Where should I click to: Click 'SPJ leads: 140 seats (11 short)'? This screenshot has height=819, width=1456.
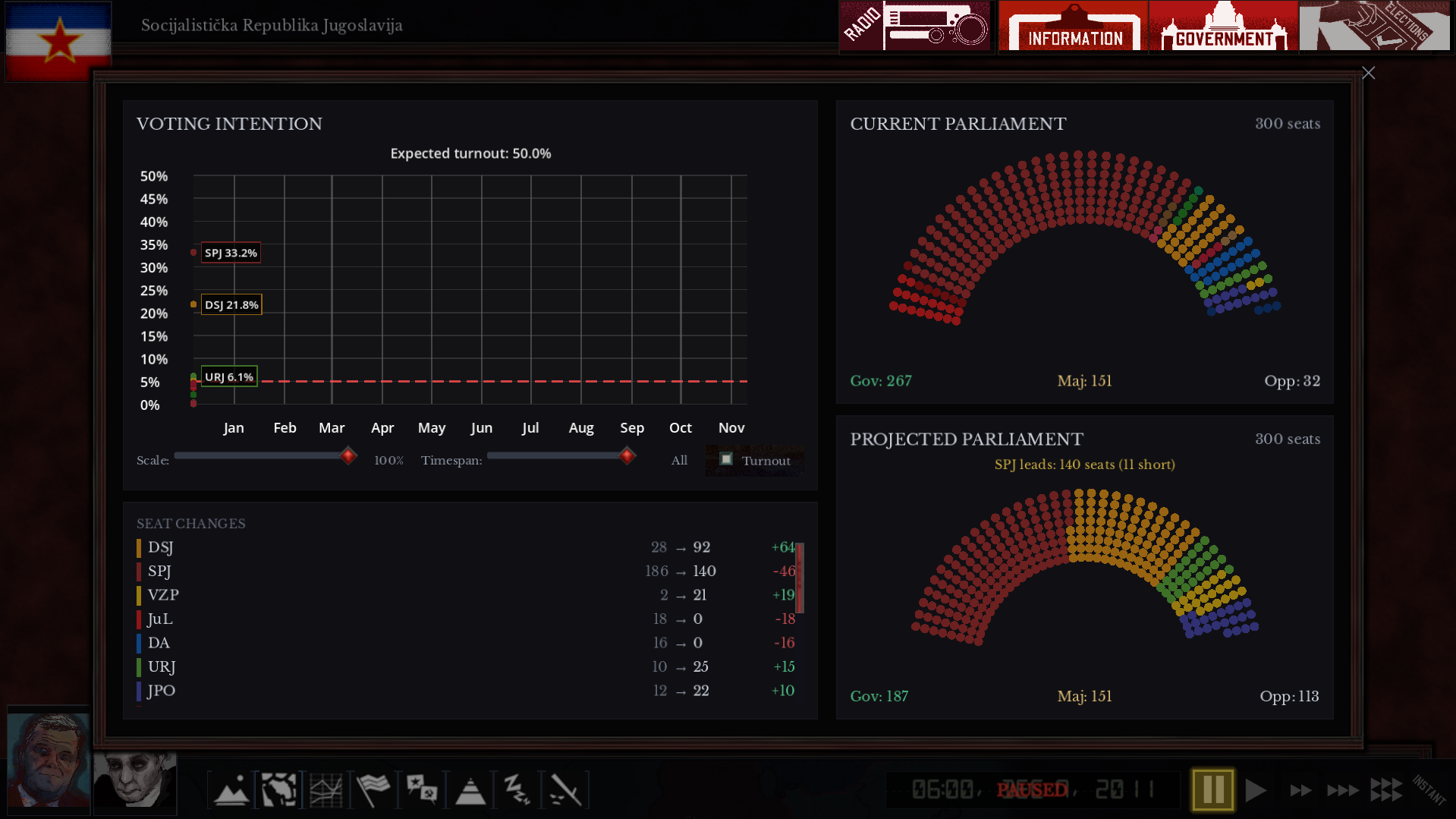1085,465
